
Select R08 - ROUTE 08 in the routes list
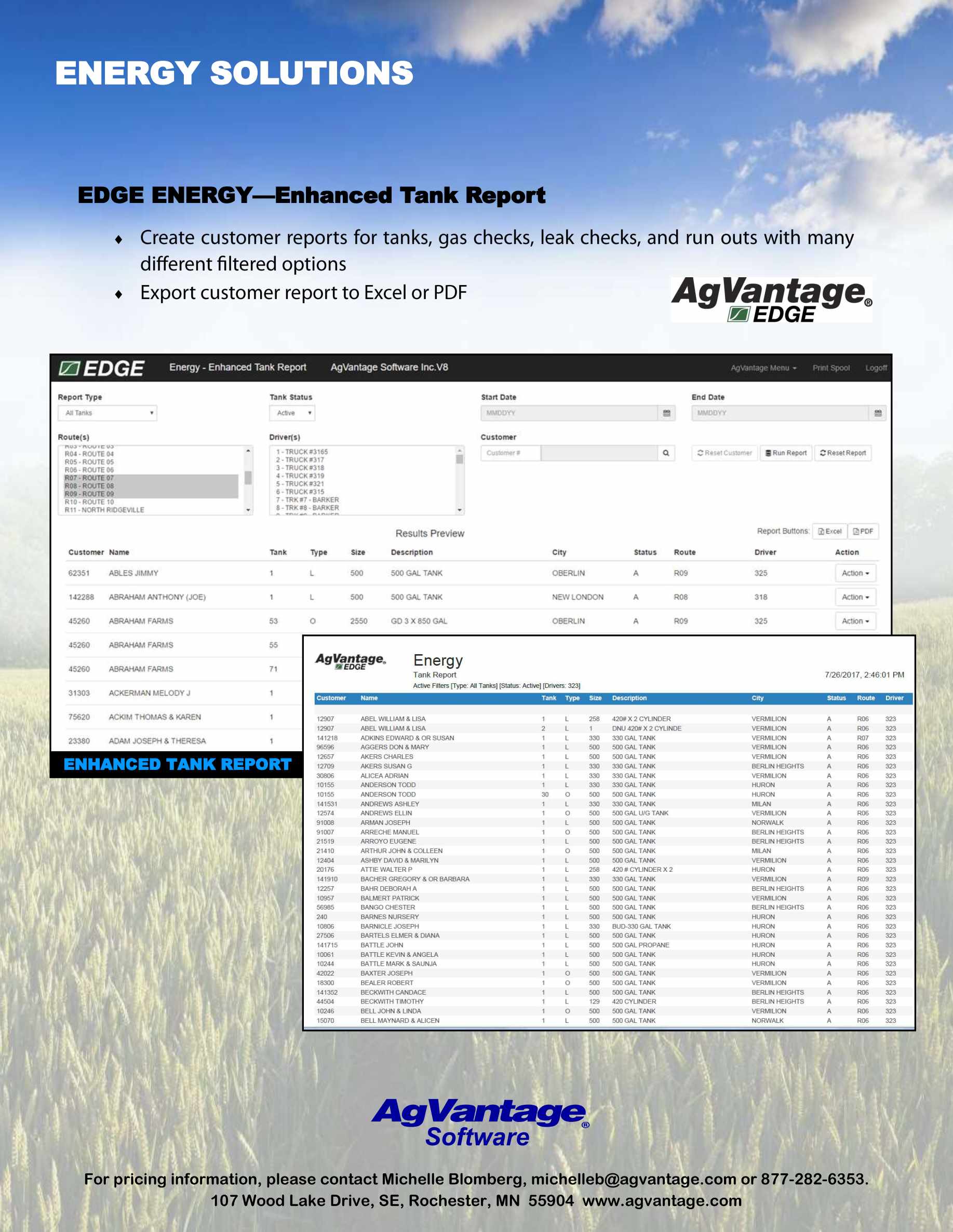[151, 486]
